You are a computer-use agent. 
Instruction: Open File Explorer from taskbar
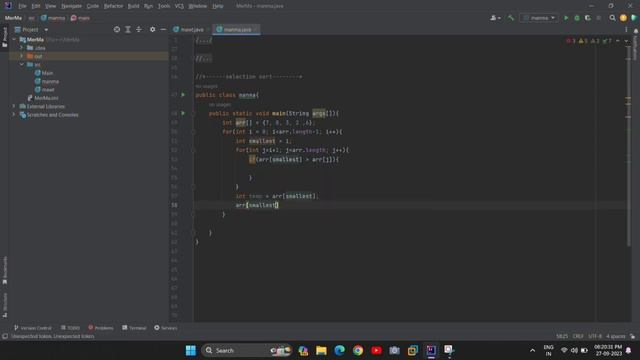pyautogui.click(x=321, y=350)
